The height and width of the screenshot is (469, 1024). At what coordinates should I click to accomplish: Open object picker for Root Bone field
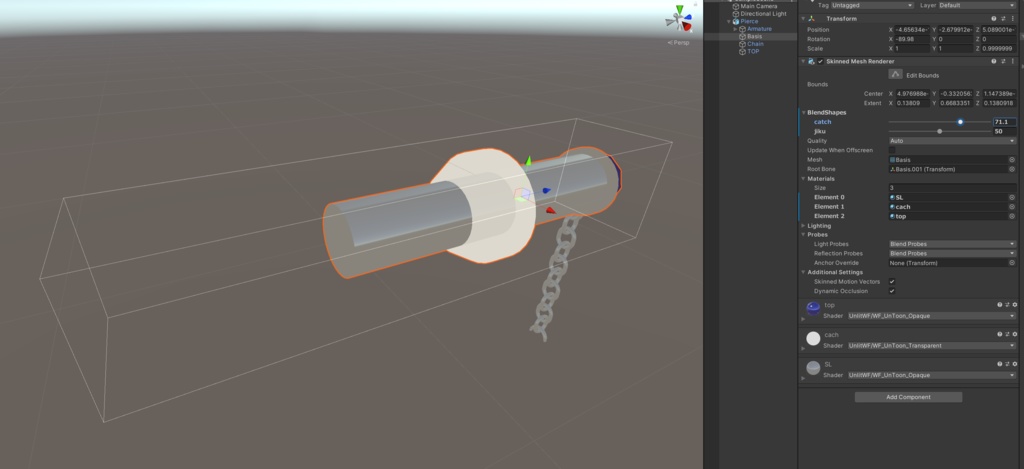pos(1012,169)
